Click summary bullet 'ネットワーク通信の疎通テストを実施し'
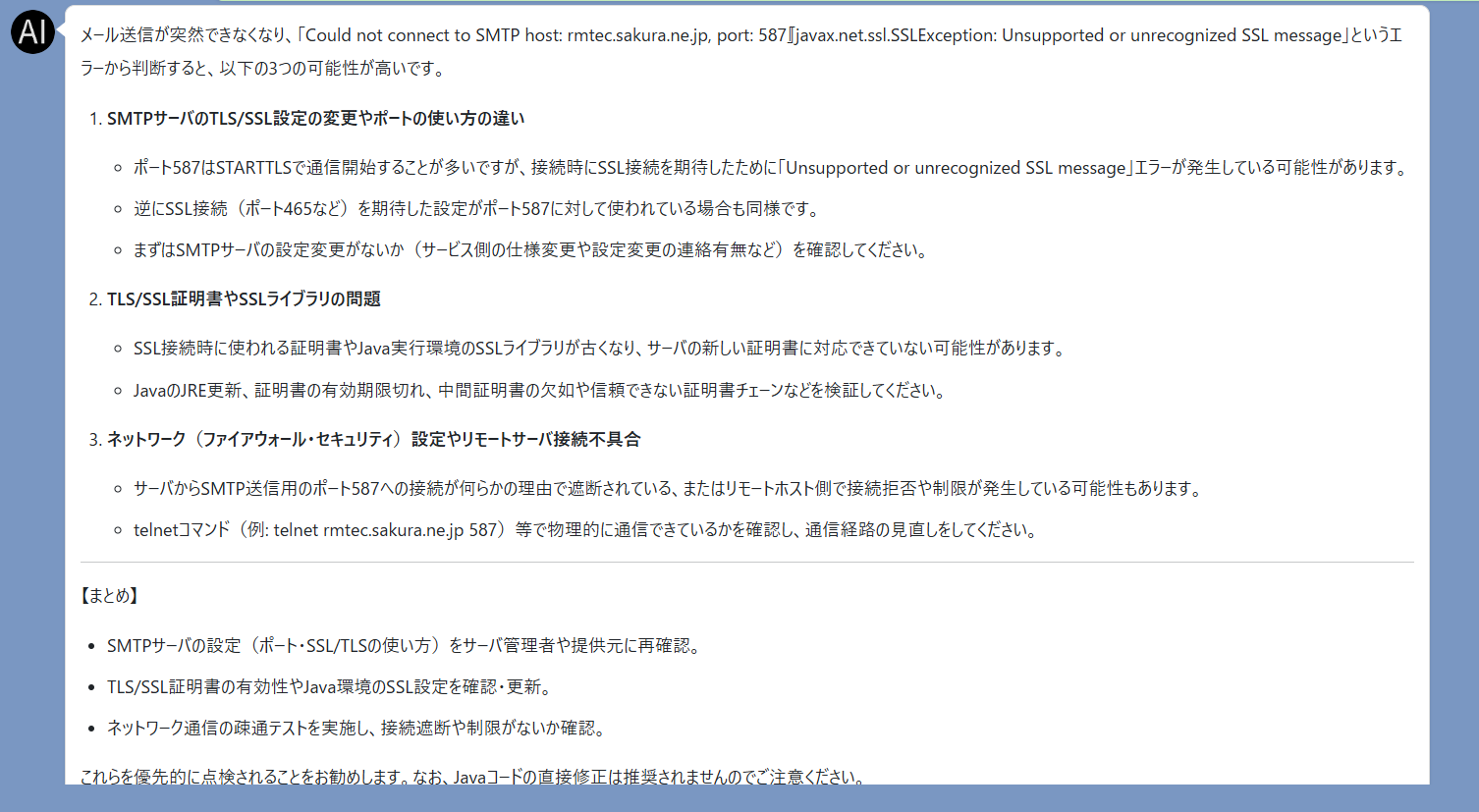 click(358, 729)
